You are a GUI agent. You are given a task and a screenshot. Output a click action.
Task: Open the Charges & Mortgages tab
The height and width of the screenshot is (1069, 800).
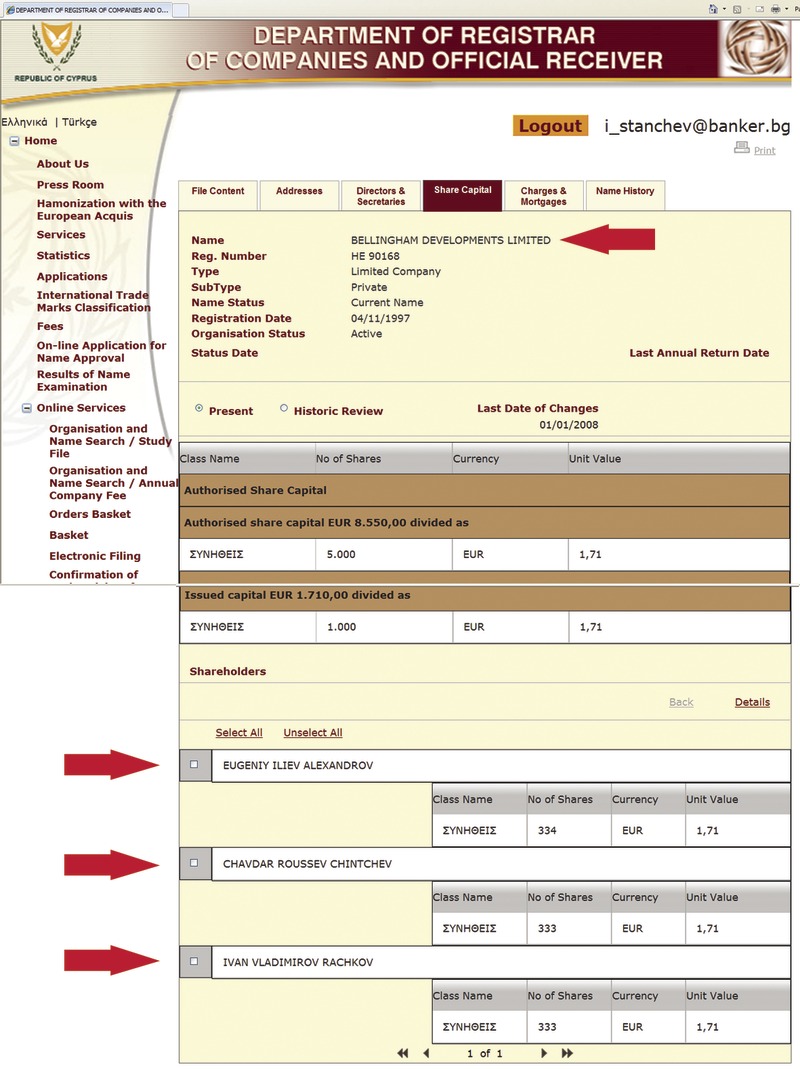tap(544, 196)
